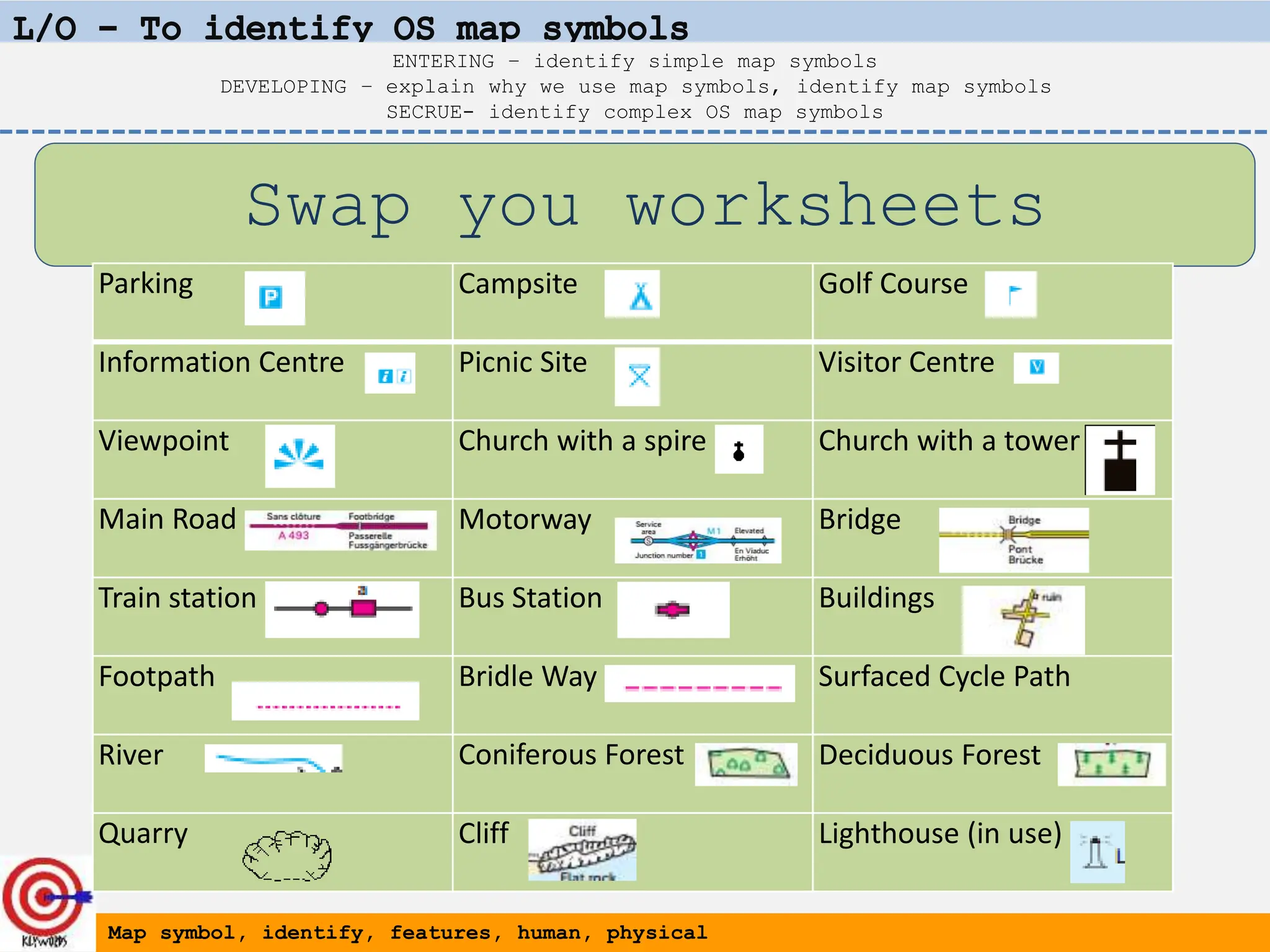Click the ENTERING objective line
Screen dimensions: 1270x952
pos(634,61)
